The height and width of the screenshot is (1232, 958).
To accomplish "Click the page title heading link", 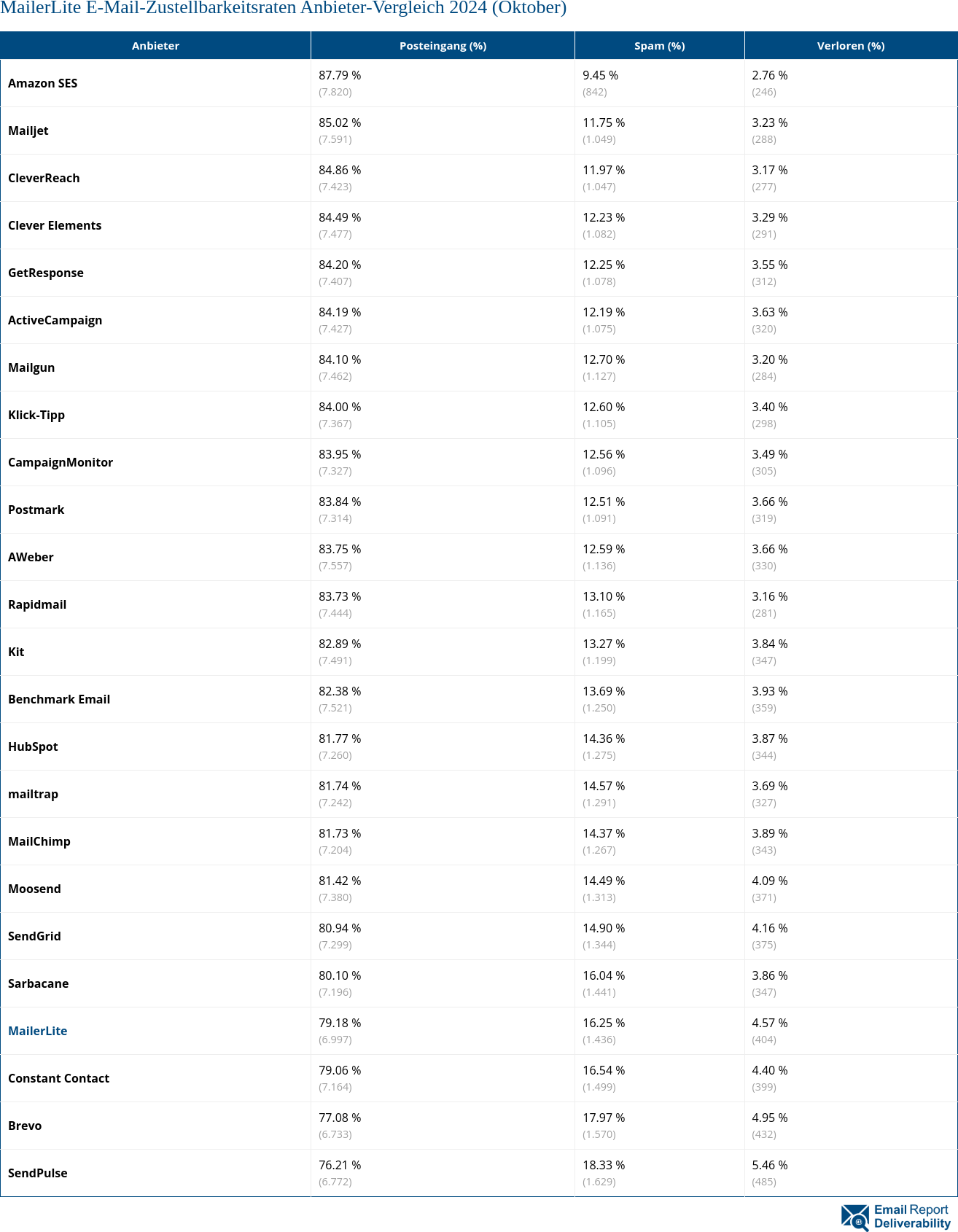I will click(284, 8).
